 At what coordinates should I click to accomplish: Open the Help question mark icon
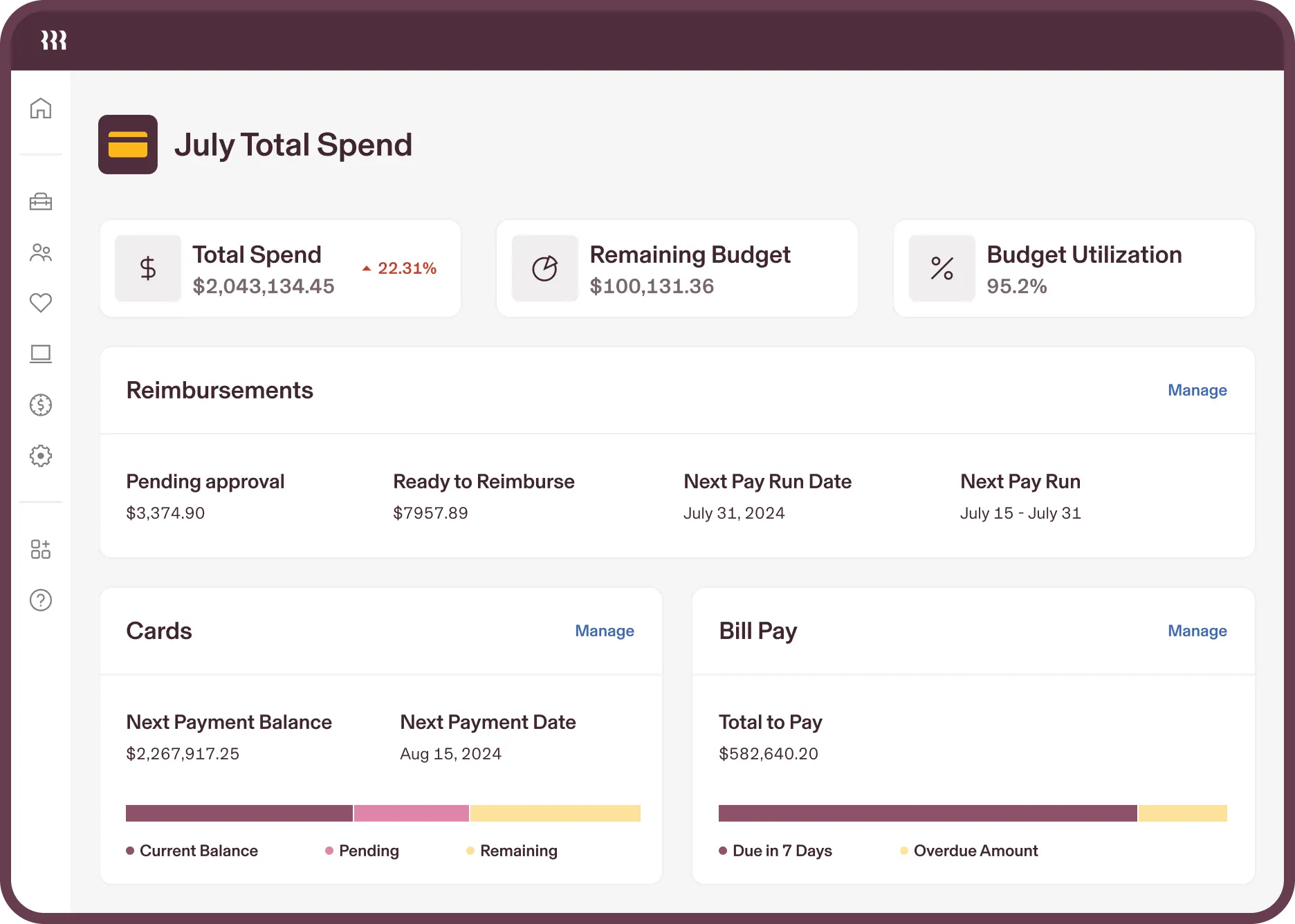42,600
